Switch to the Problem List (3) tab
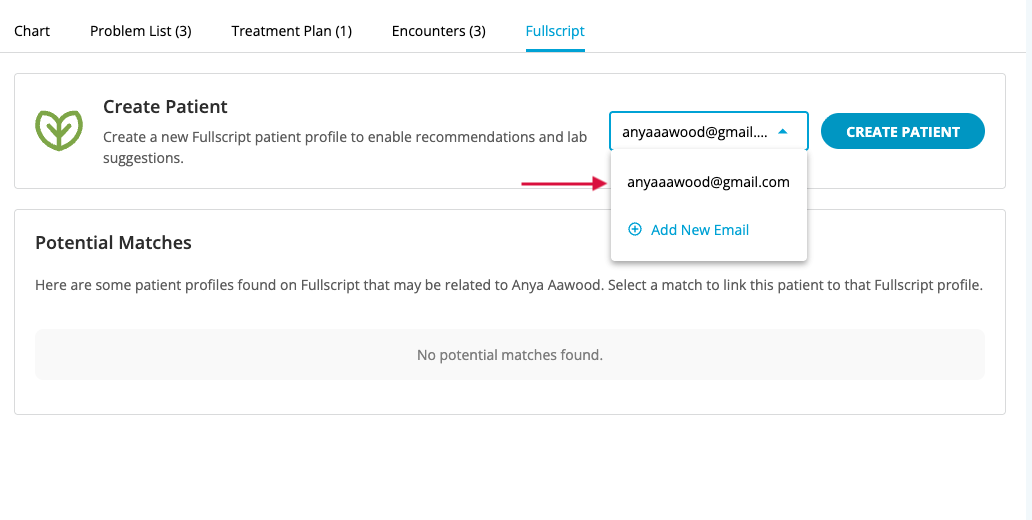Screen dimensions: 1032x520 point(140,31)
